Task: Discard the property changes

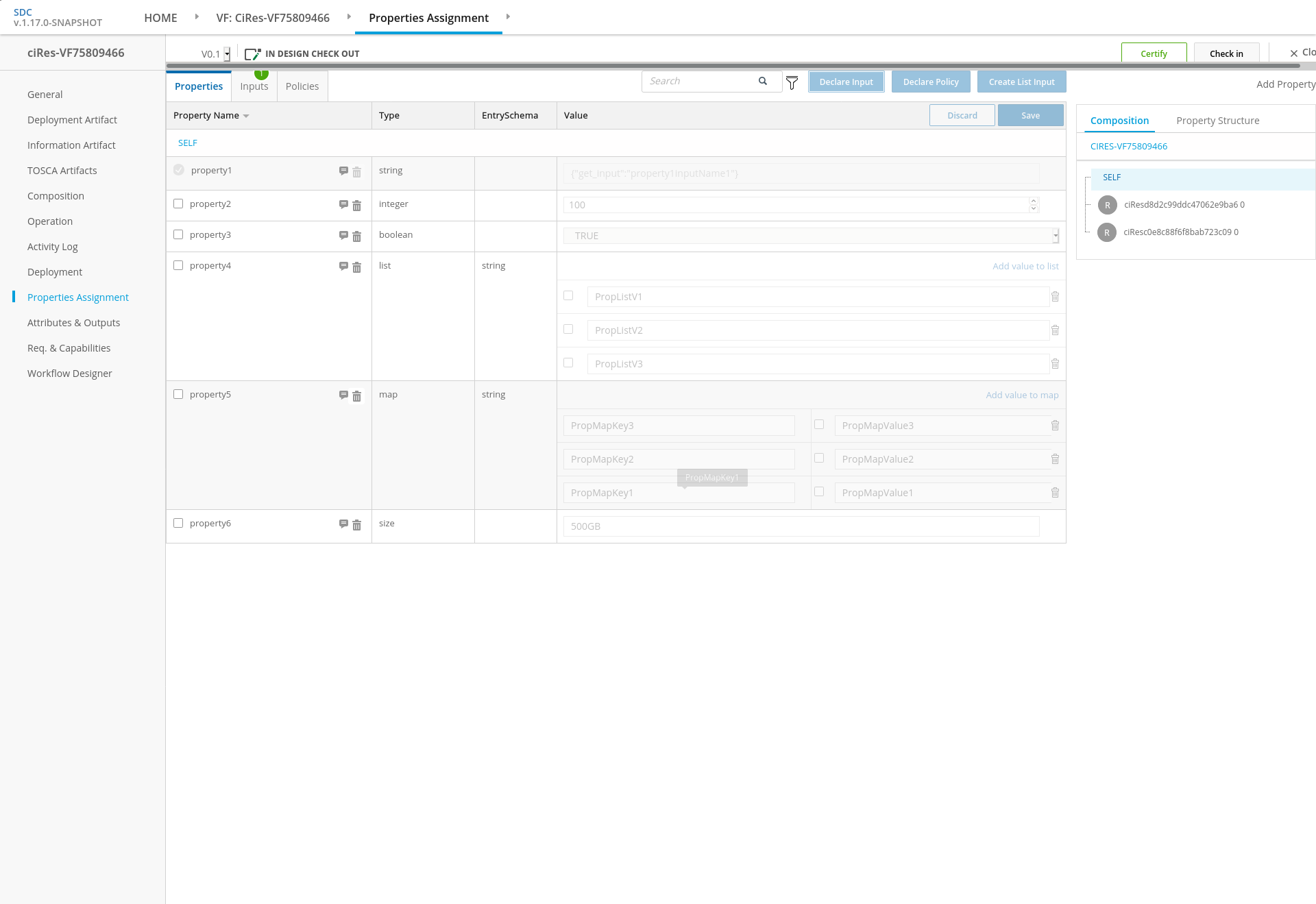Action: click(962, 115)
